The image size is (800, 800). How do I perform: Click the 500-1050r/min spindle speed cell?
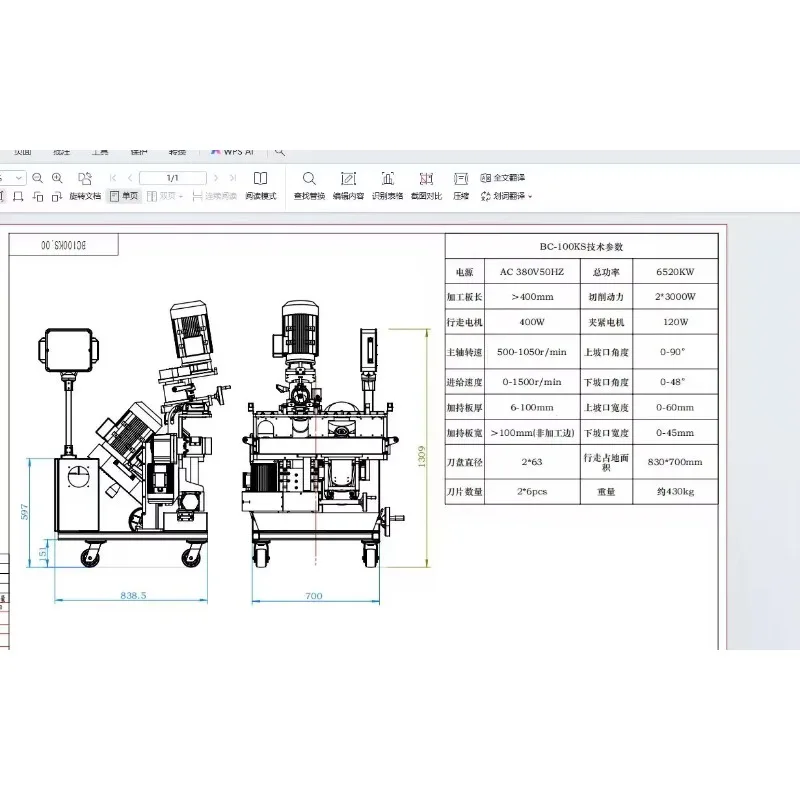click(x=532, y=352)
